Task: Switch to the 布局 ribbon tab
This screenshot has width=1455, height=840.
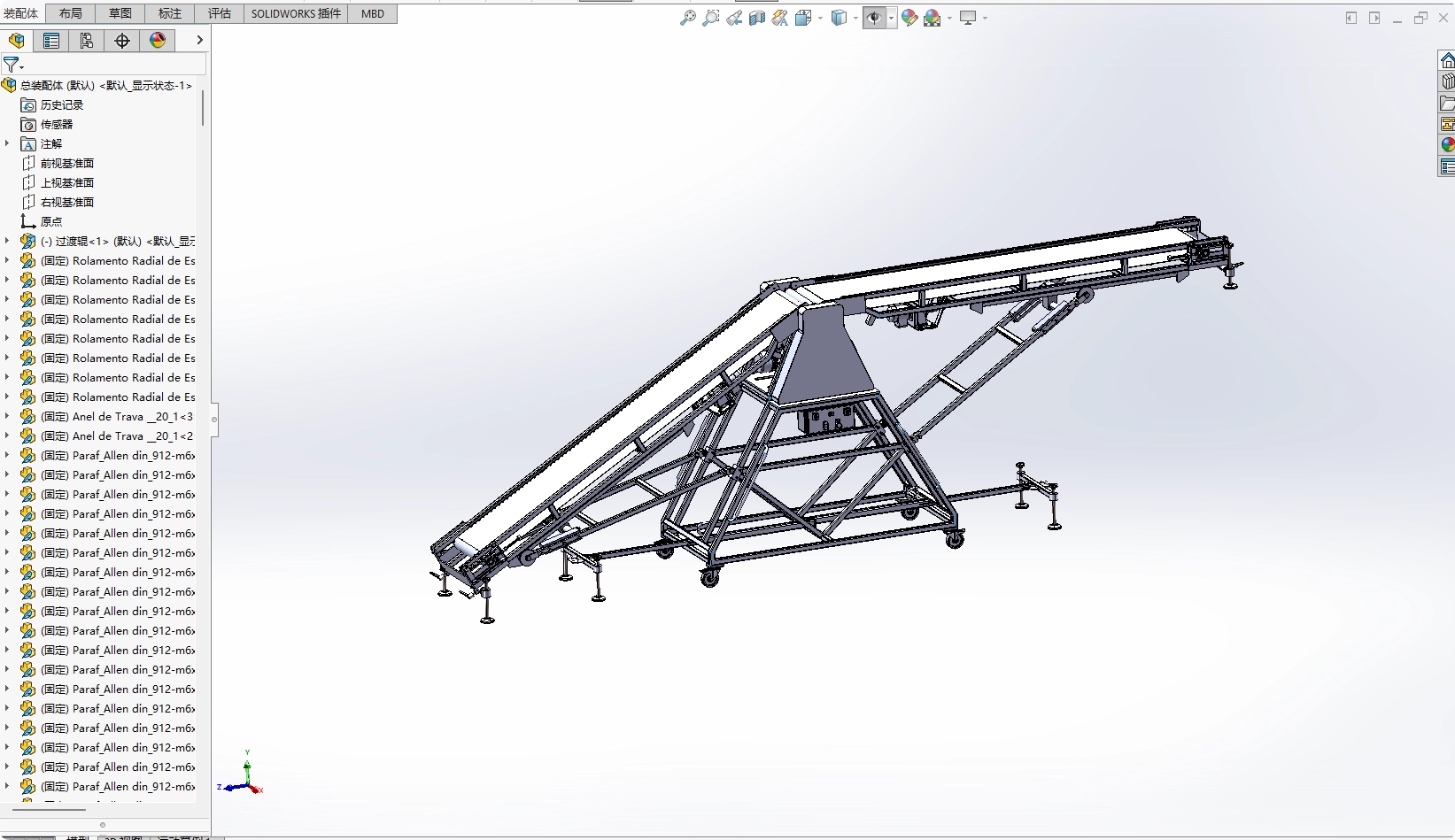Action: tap(71, 14)
